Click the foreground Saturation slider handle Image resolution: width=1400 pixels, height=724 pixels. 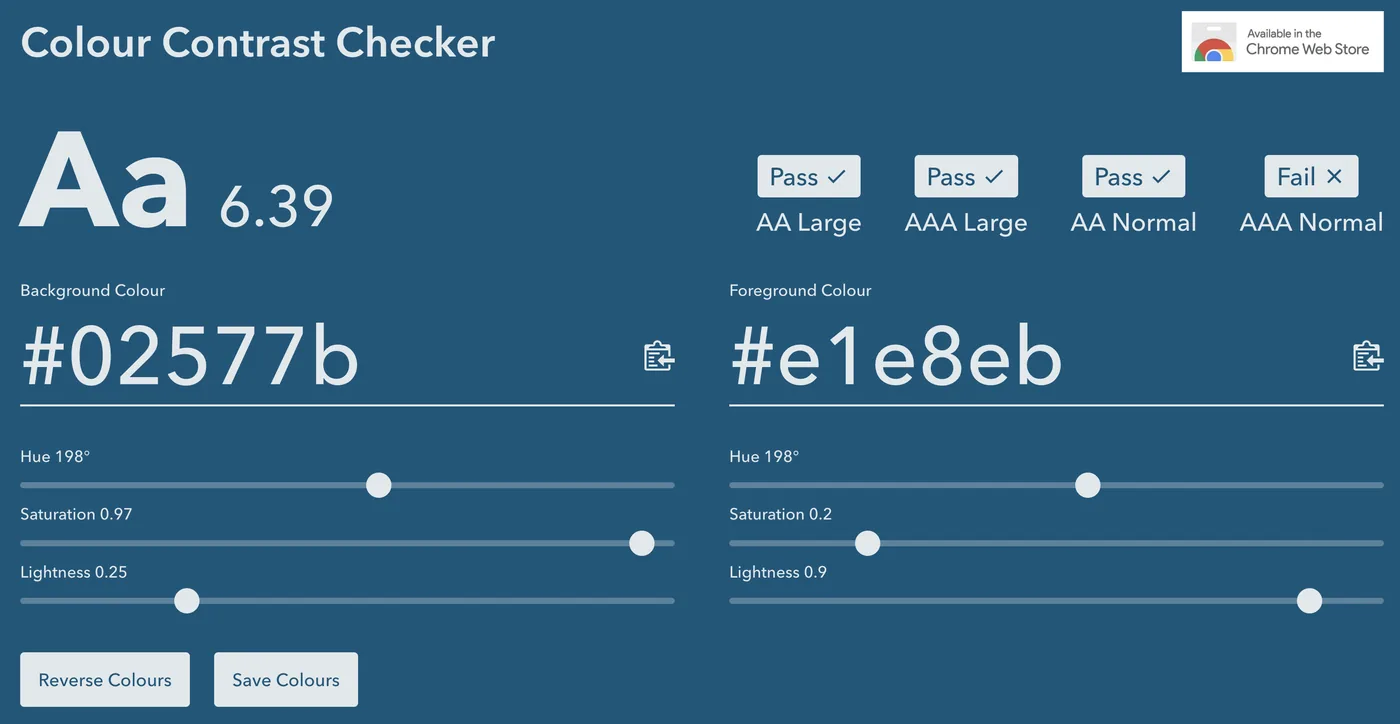pyautogui.click(x=868, y=543)
